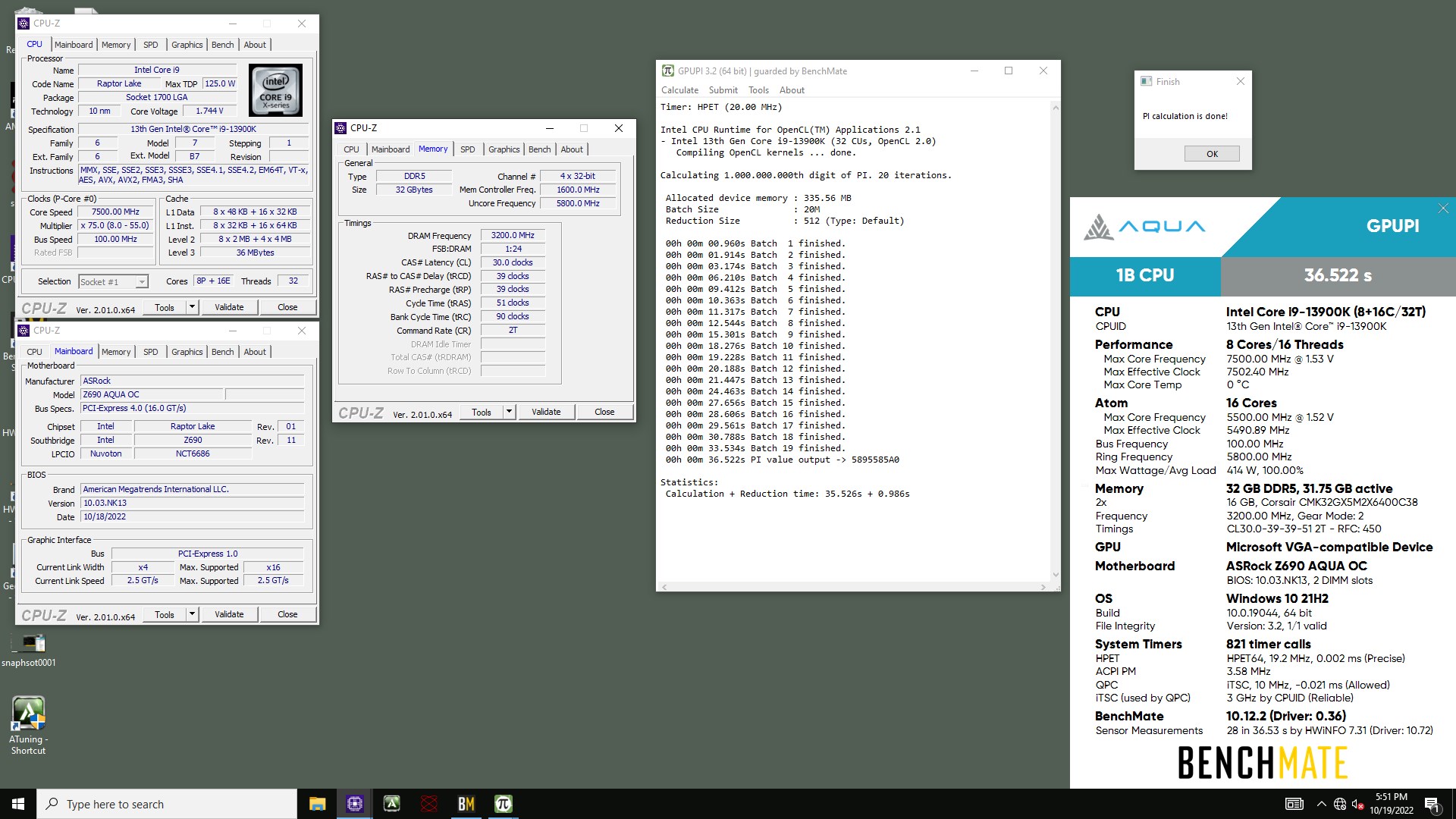Open File Explorer from the taskbar
This screenshot has height=819, width=1456.
318,804
